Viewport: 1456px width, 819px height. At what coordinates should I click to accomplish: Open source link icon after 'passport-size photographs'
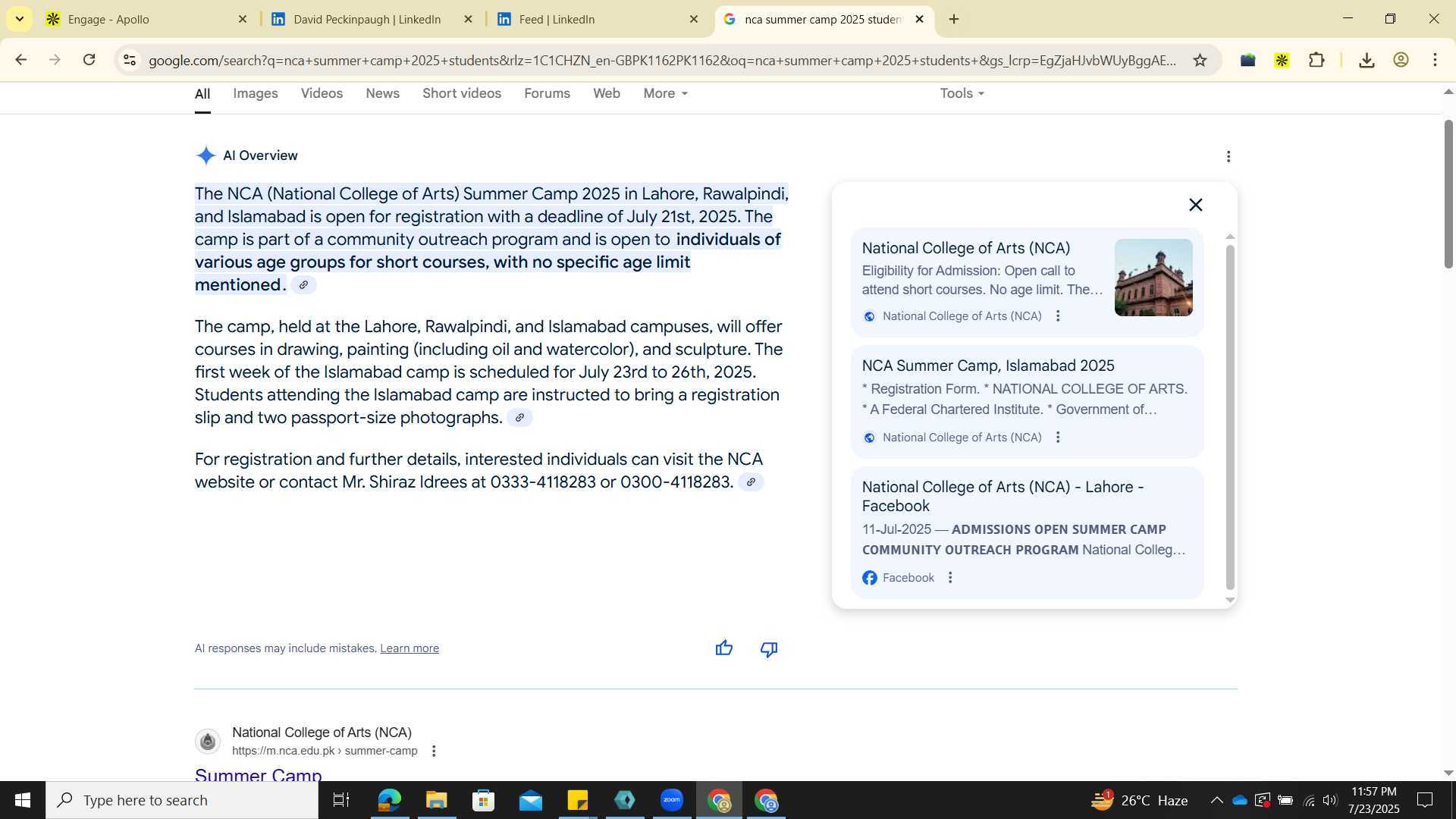(519, 418)
